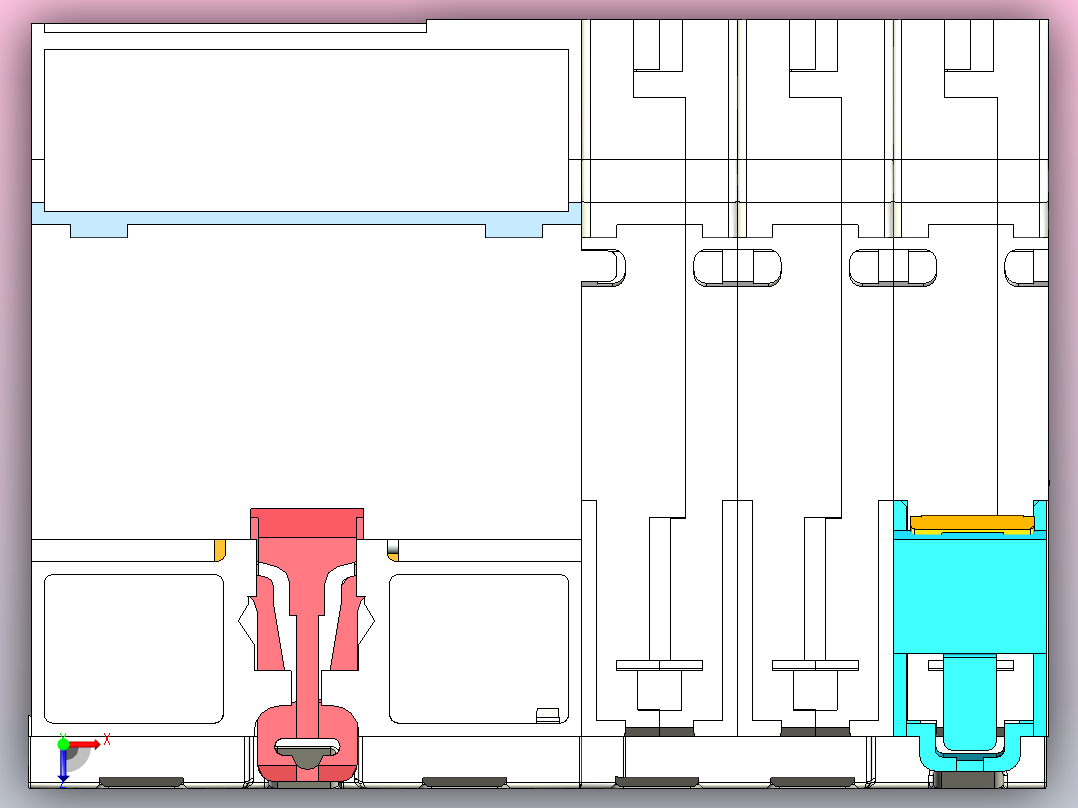Select the red clip-shaped component
The height and width of the screenshot is (808, 1078).
pos(307,645)
